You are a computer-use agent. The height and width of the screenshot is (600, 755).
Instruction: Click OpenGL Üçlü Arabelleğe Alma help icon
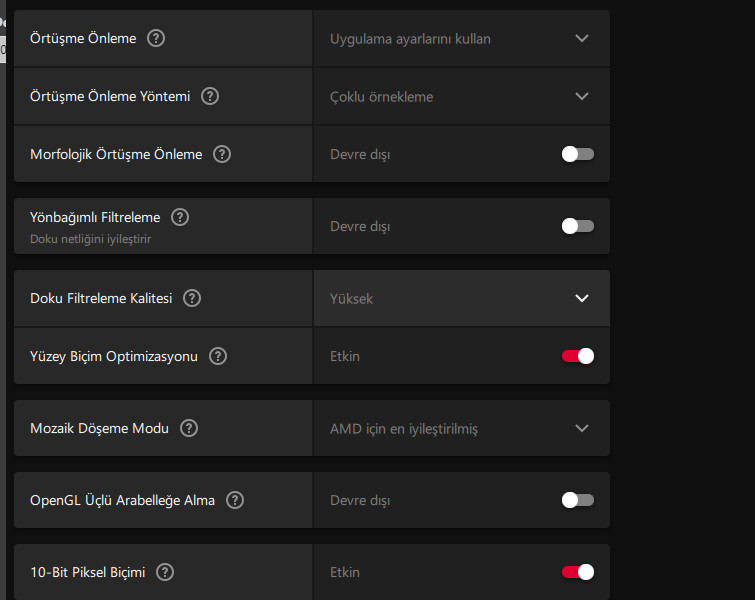pos(235,500)
